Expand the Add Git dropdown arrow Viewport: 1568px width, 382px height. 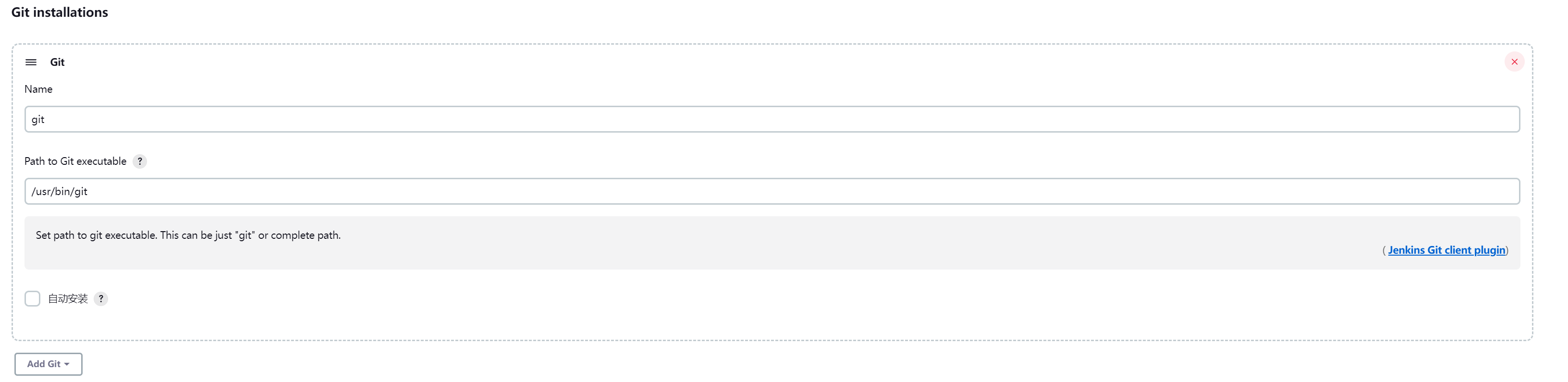(x=67, y=364)
